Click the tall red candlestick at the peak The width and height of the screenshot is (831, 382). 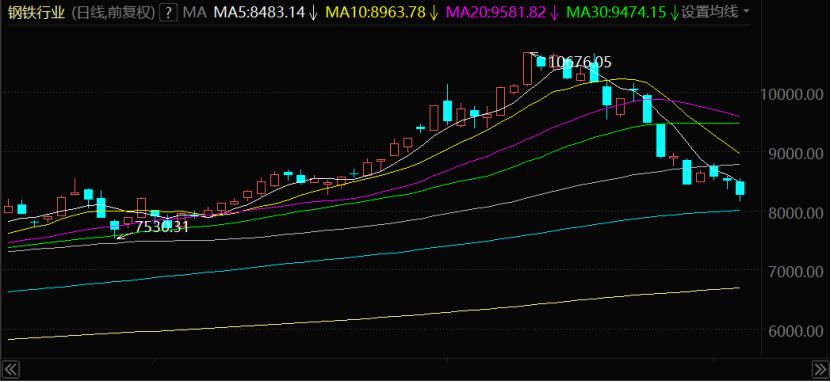[527, 69]
